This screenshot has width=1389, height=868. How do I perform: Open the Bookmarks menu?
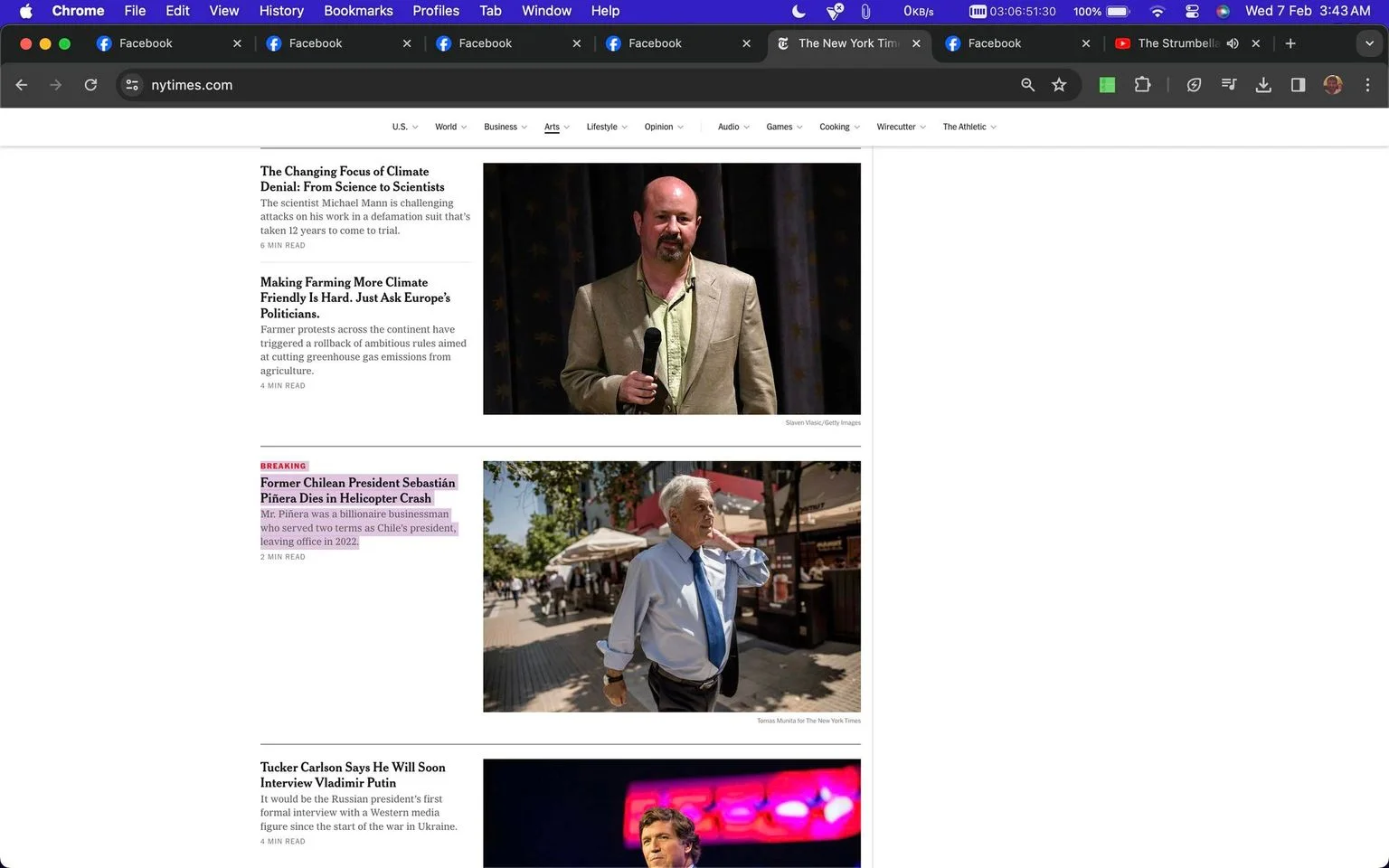coord(358,11)
